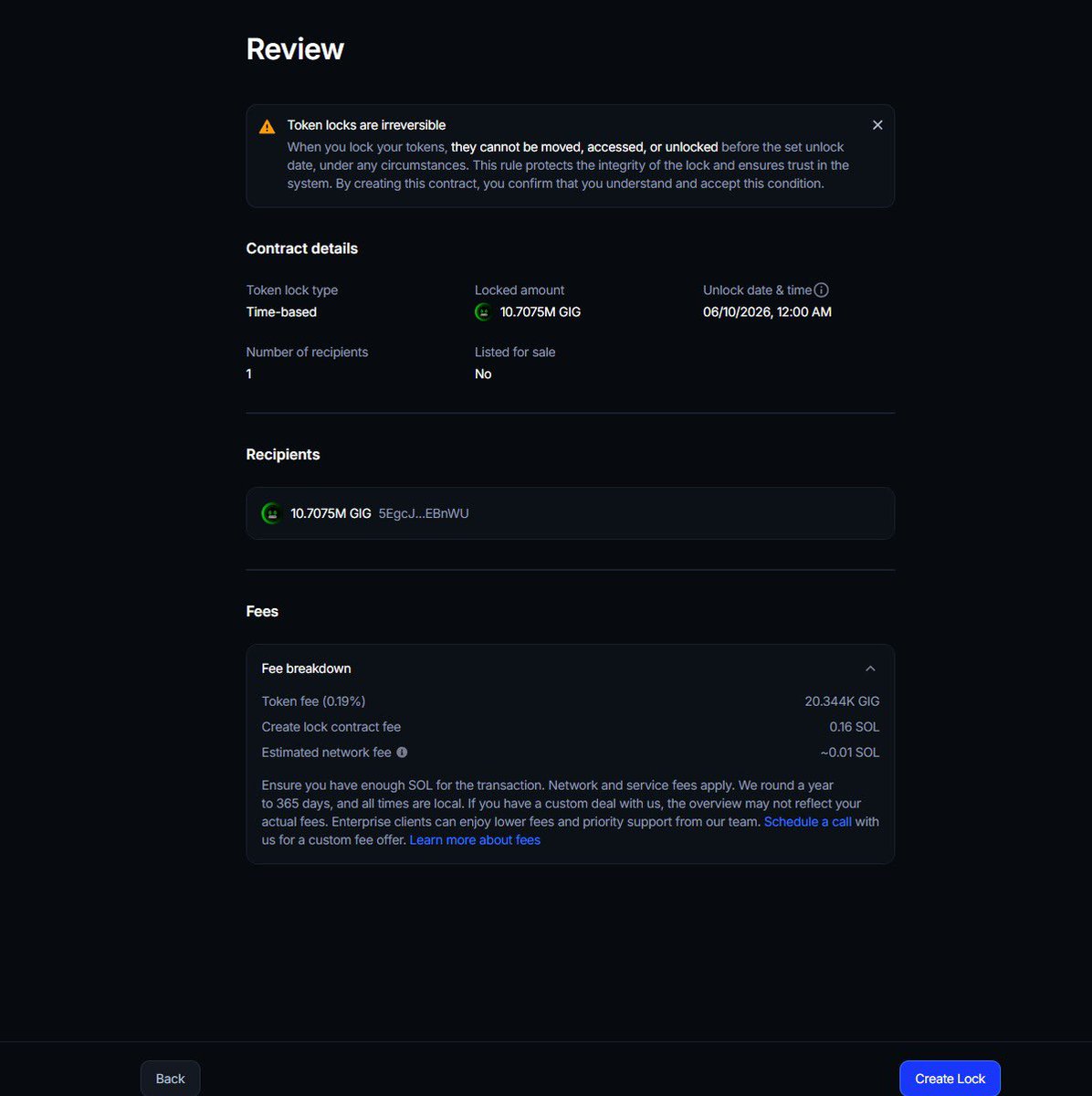Click the 10.7075M GIG locked amount value
The width and height of the screenshot is (1092, 1096).
[541, 312]
